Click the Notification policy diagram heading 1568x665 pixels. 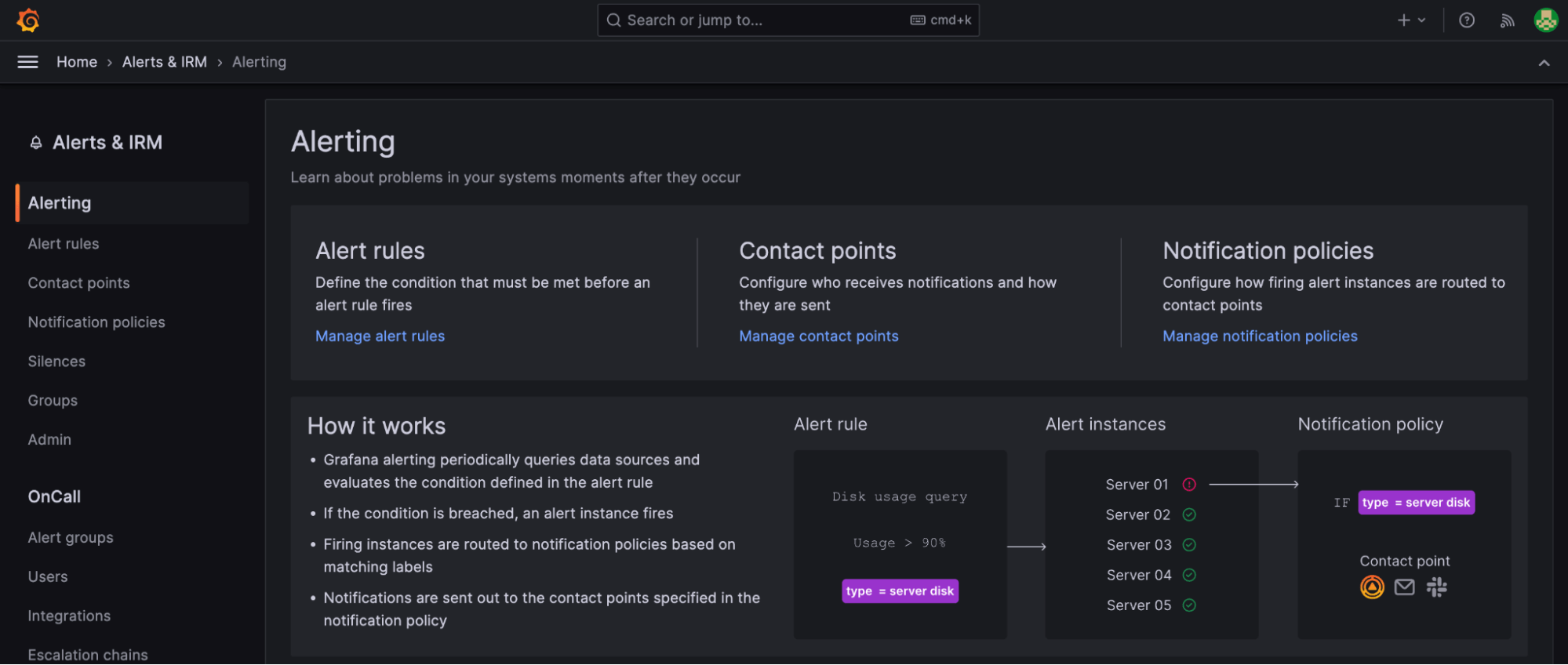click(x=1370, y=424)
